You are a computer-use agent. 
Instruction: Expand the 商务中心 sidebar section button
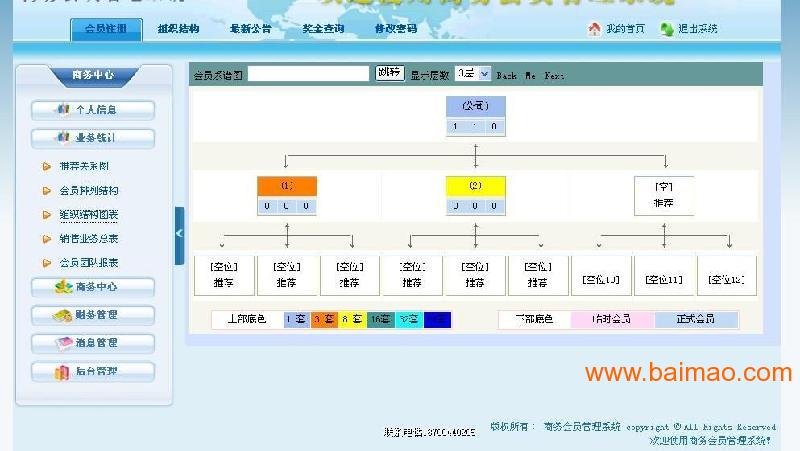pos(93,287)
